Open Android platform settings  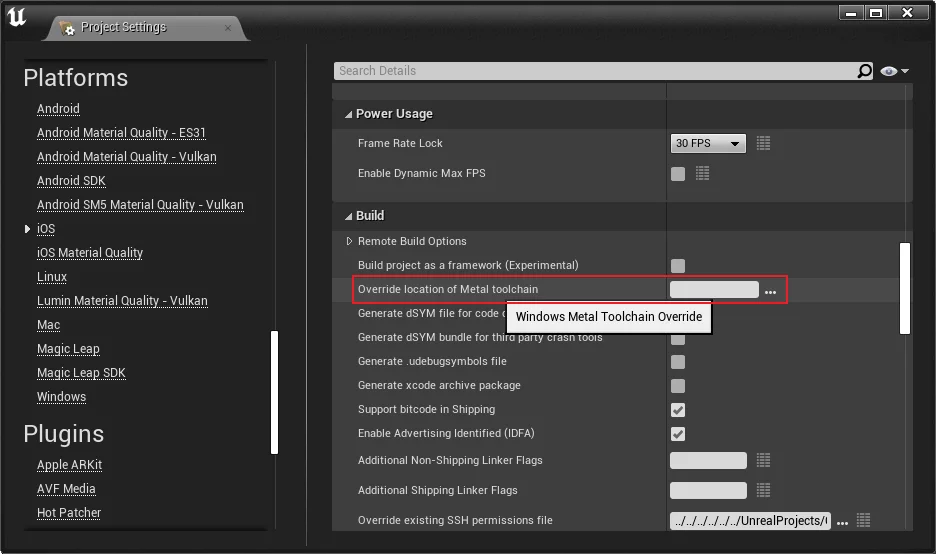click(58, 109)
